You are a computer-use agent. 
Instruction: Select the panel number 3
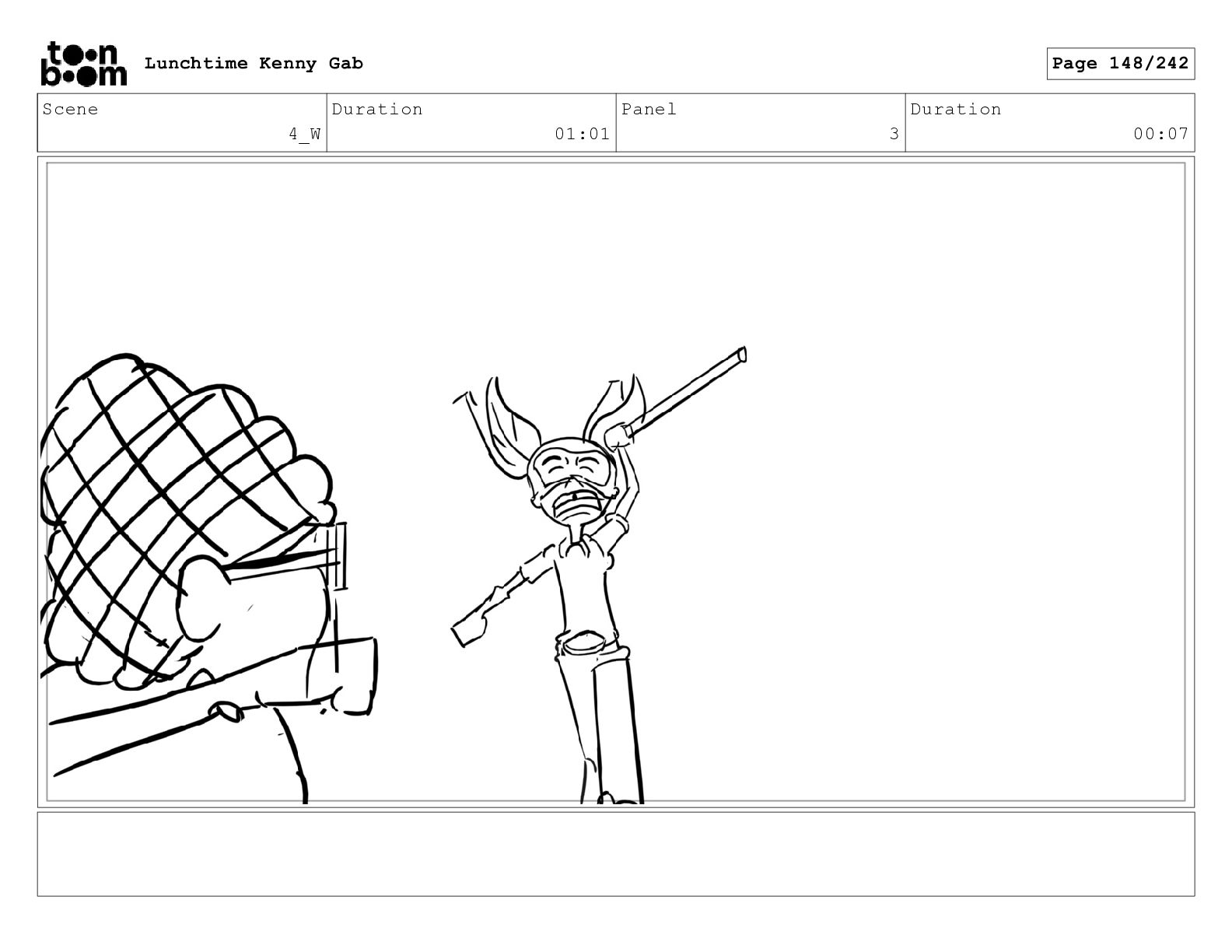(894, 134)
